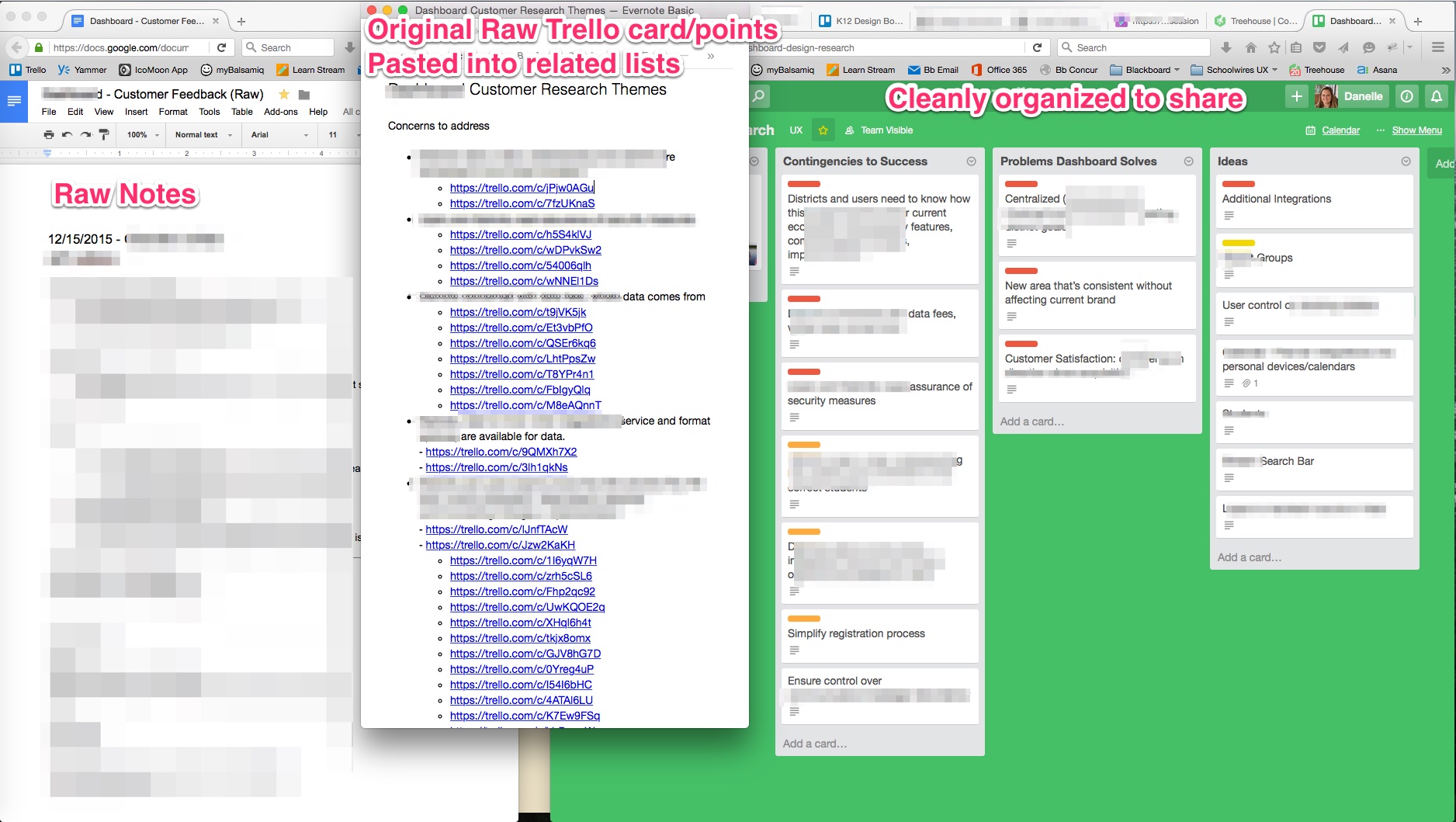Open Evernote link trello.com/c/7fzUKnaS
This screenshot has height=822, width=1456.
pyautogui.click(x=522, y=203)
